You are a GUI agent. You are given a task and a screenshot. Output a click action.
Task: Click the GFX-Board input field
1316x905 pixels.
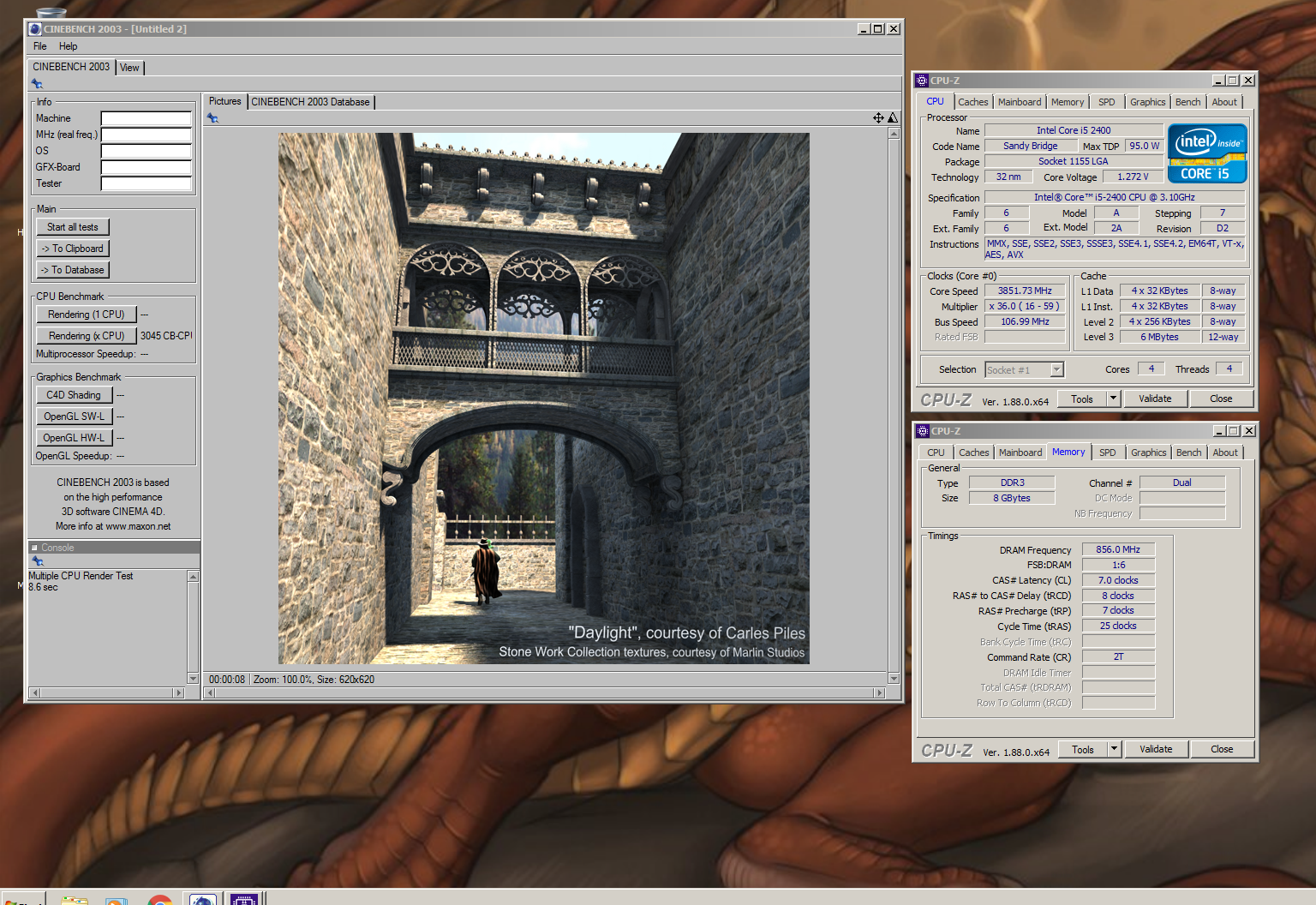click(146, 167)
